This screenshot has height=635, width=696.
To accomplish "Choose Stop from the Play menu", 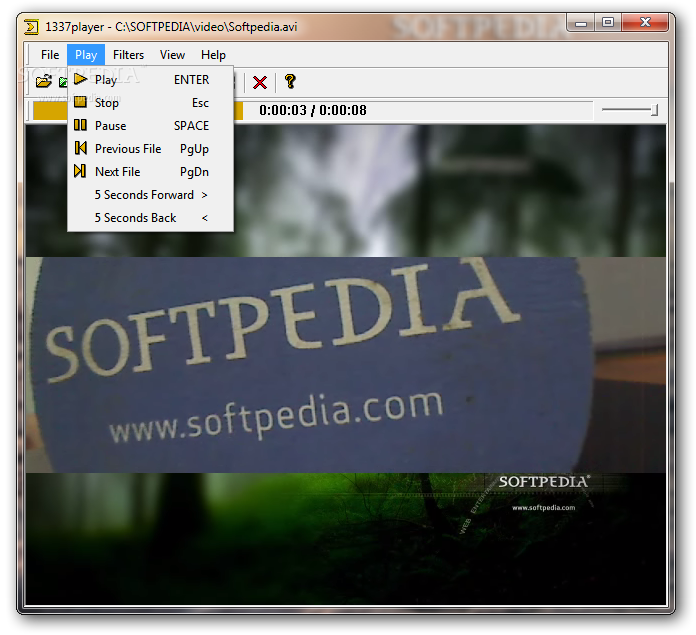I will [150, 103].
